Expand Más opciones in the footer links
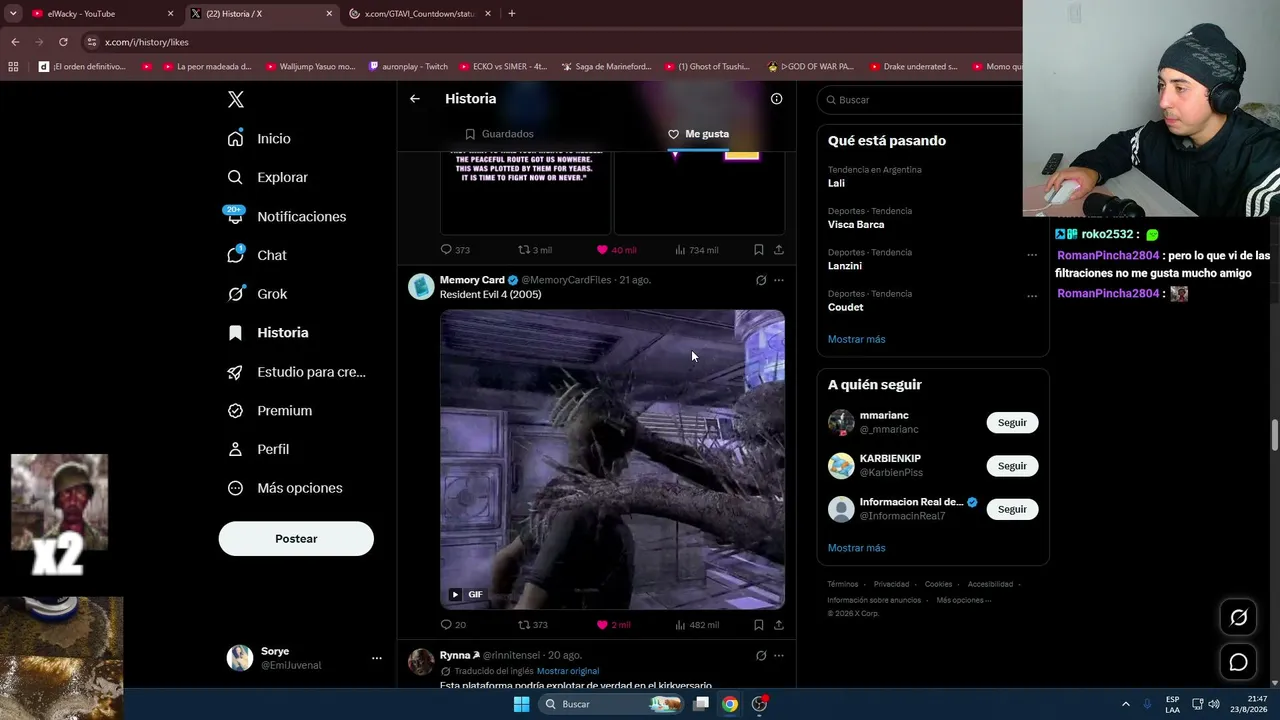This screenshot has height=720, width=1280. pyautogui.click(x=963, y=600)
